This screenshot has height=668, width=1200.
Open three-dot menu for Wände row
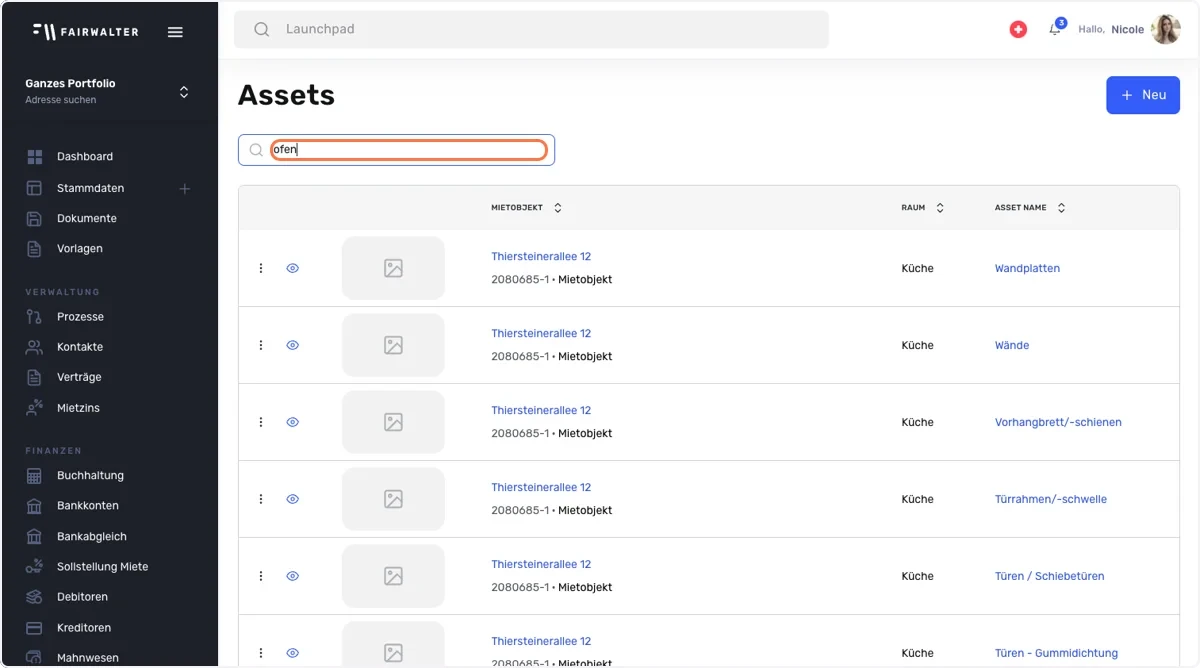tap(261, 345)
